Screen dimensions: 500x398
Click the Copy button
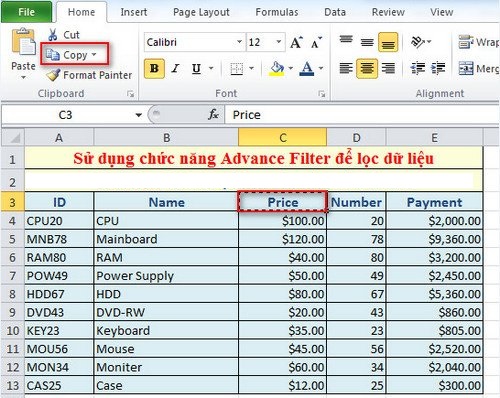75,55
